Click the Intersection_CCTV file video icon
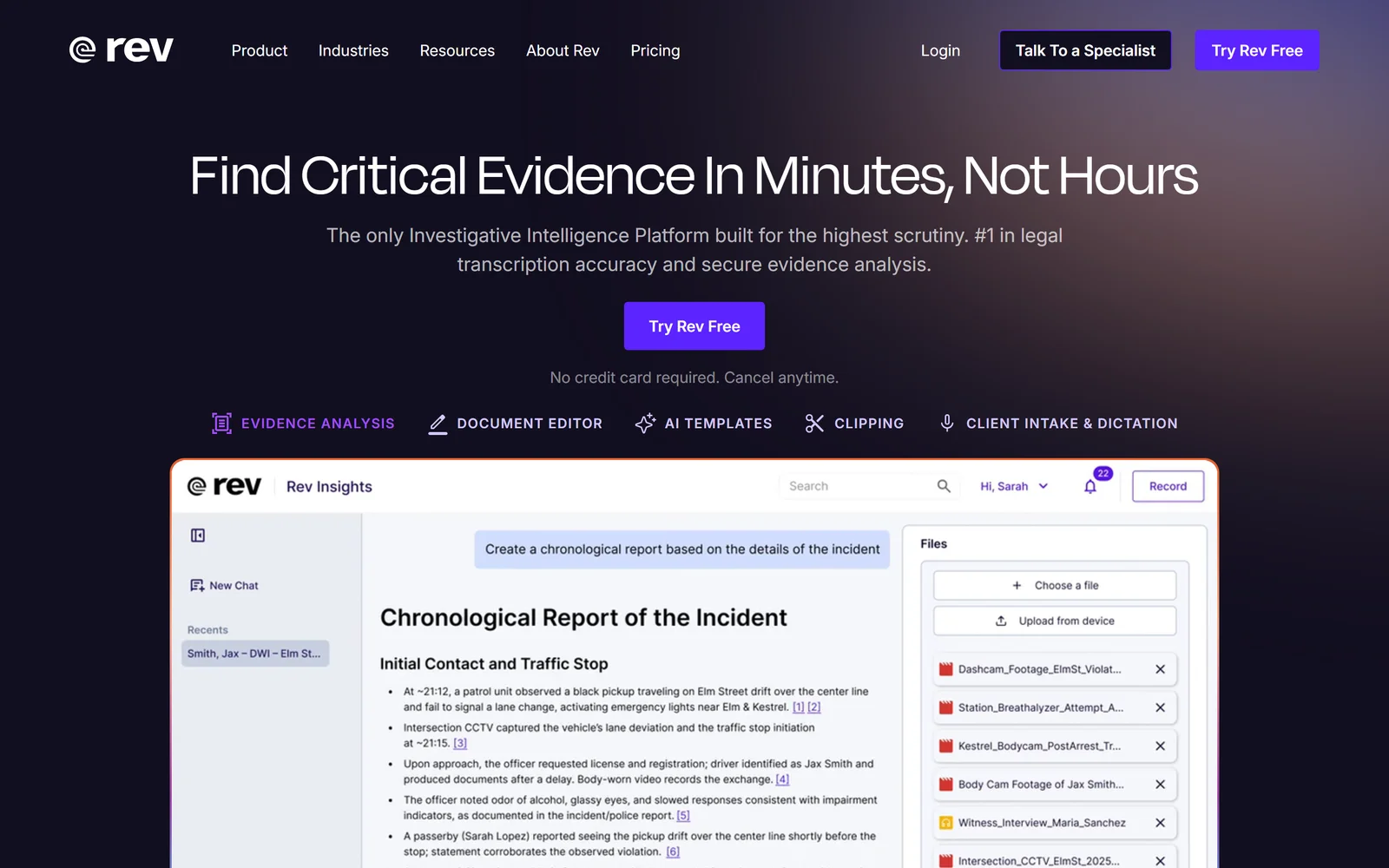 point(946,861)
